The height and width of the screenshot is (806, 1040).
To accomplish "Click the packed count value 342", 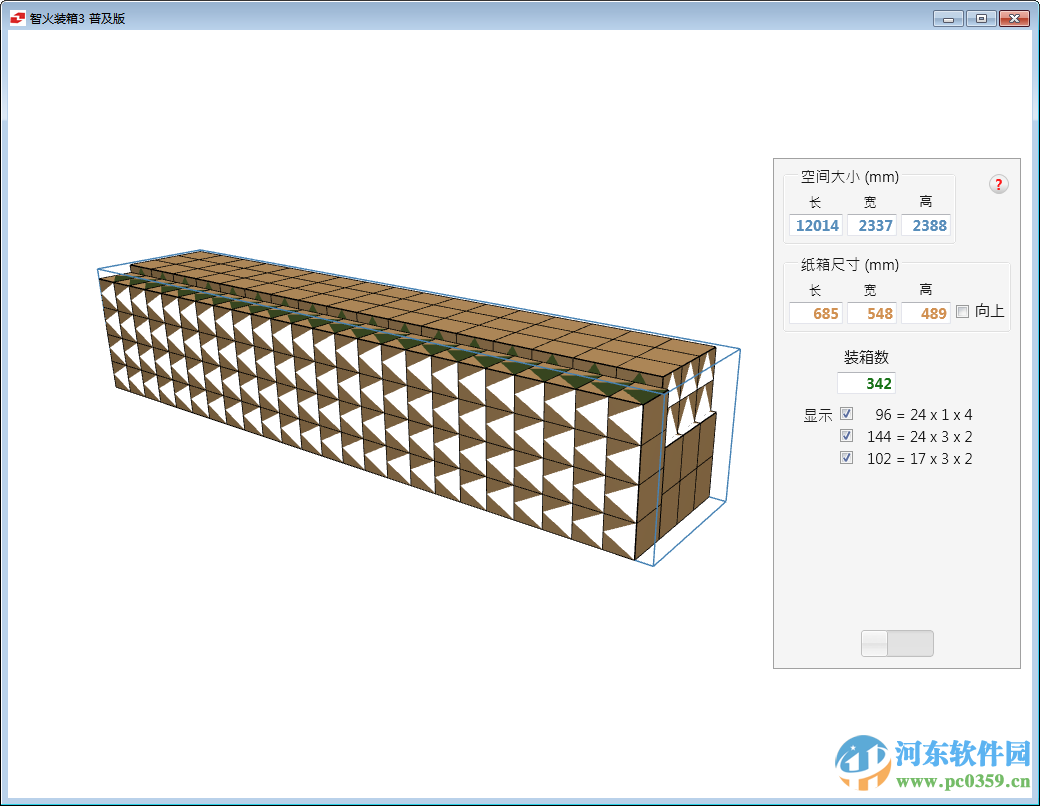I will pos(866,383).
